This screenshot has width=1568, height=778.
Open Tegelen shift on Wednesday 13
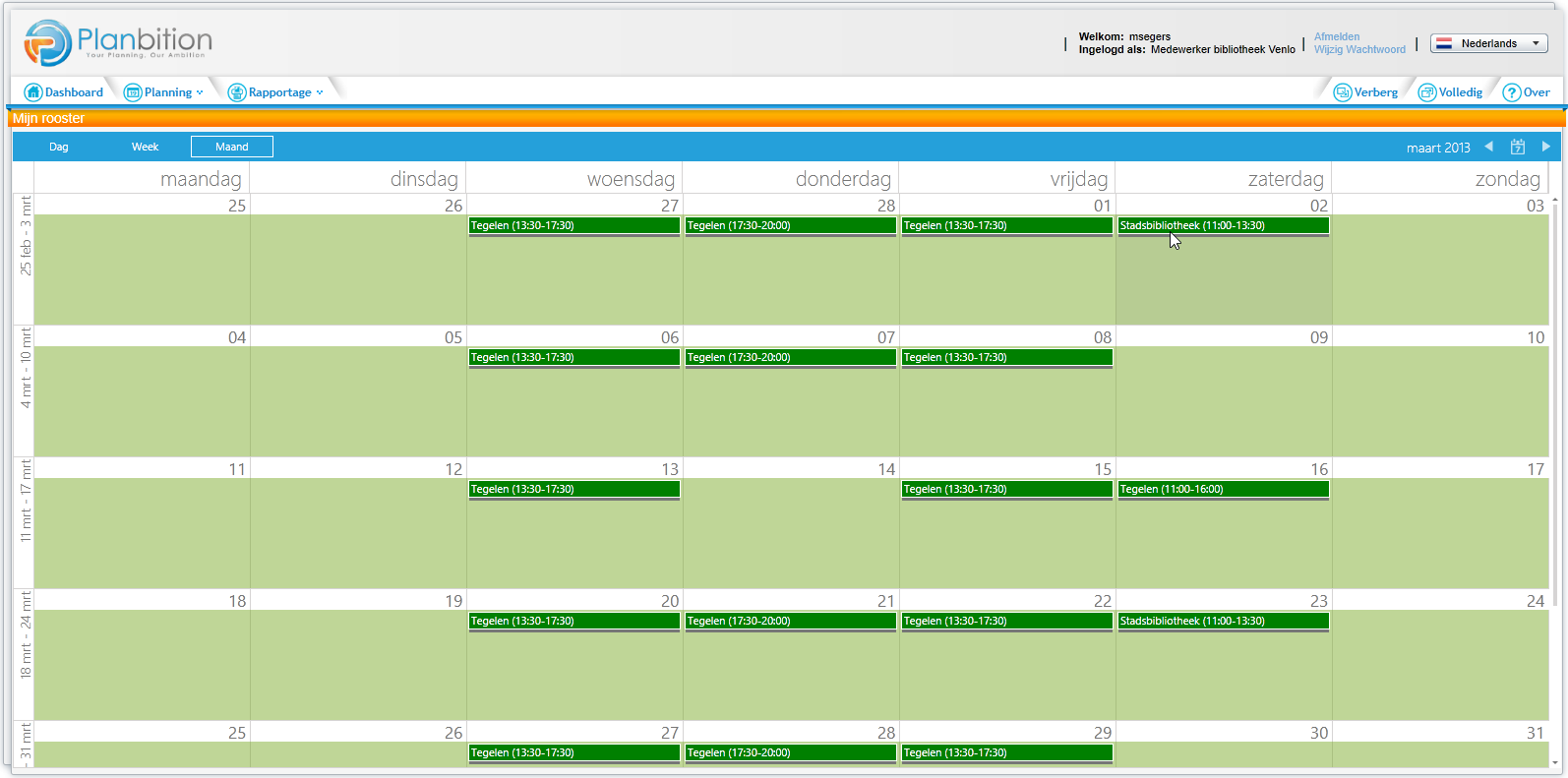coord(574,490)
